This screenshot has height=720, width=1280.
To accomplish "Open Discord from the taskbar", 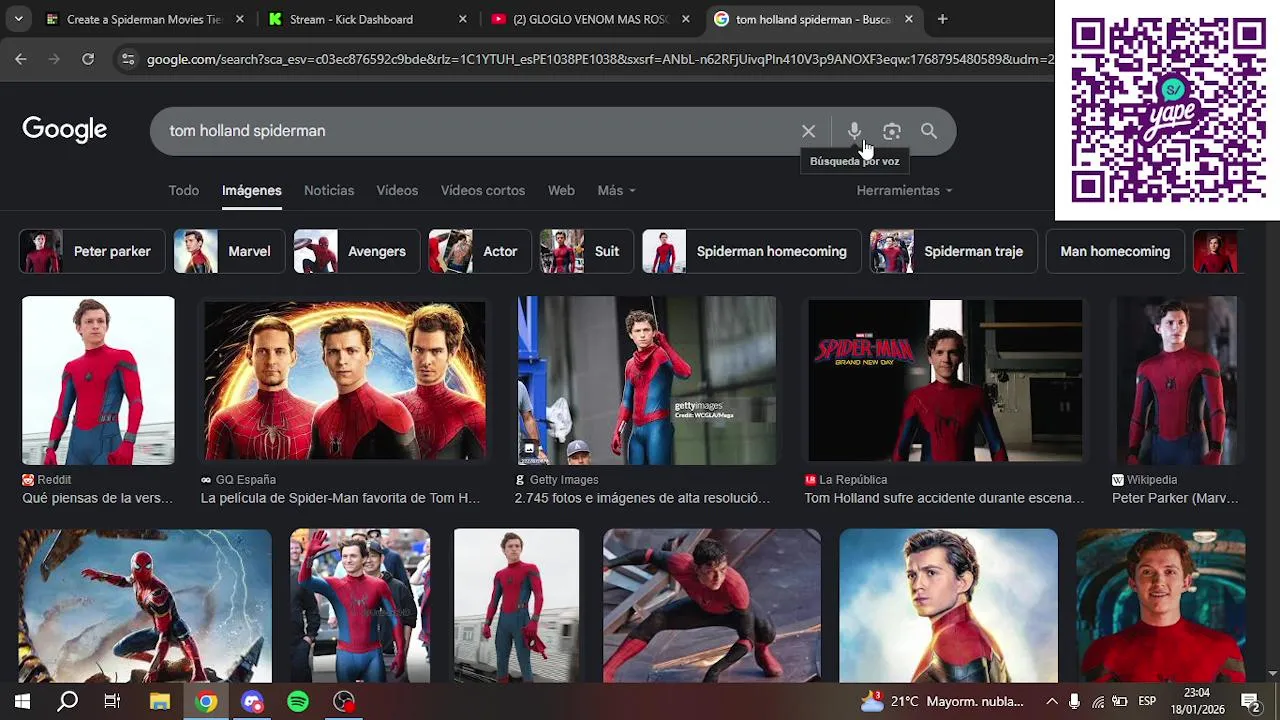I will pos(252,702).
